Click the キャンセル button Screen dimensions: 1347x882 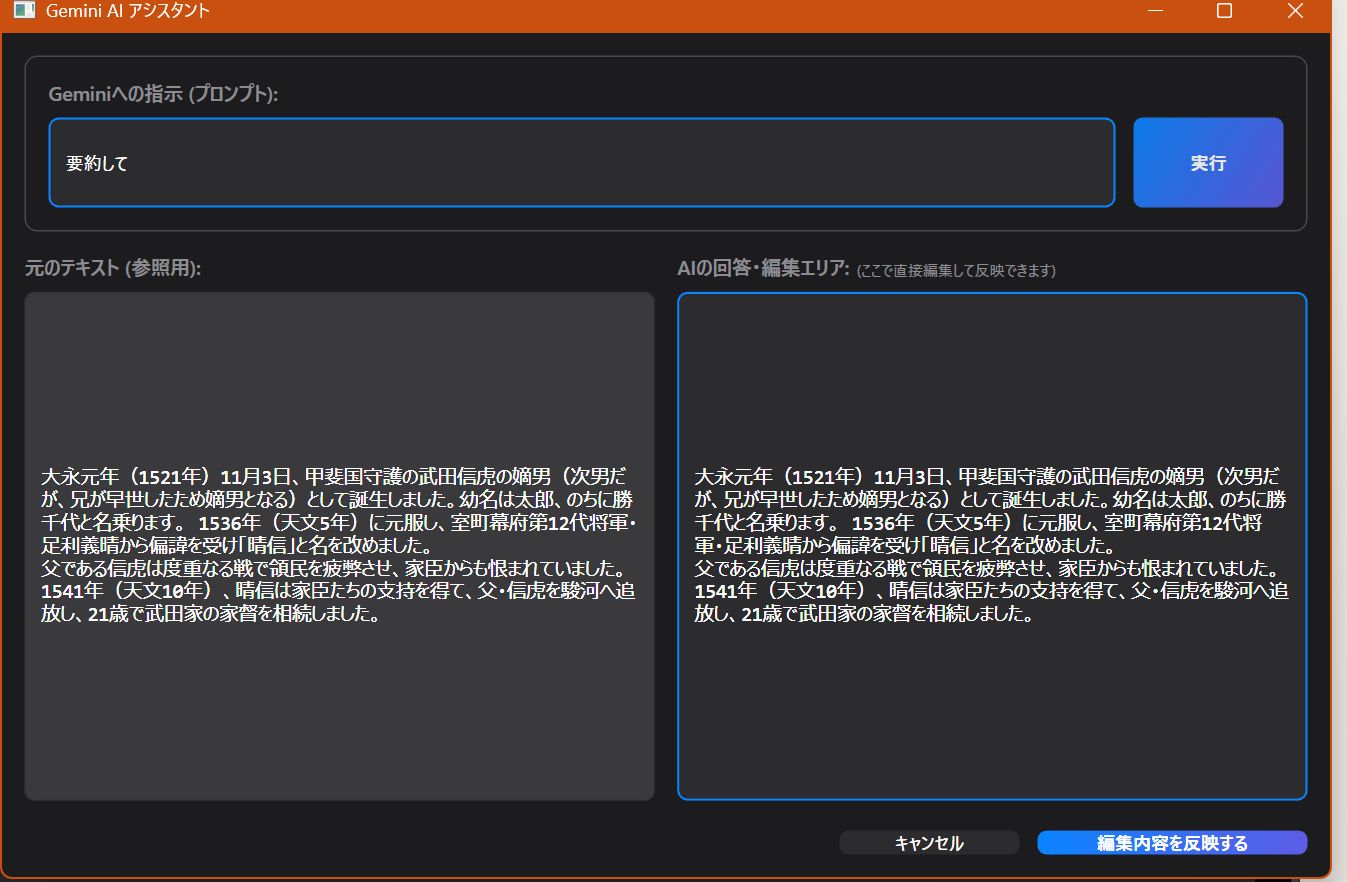click(928, 842)
